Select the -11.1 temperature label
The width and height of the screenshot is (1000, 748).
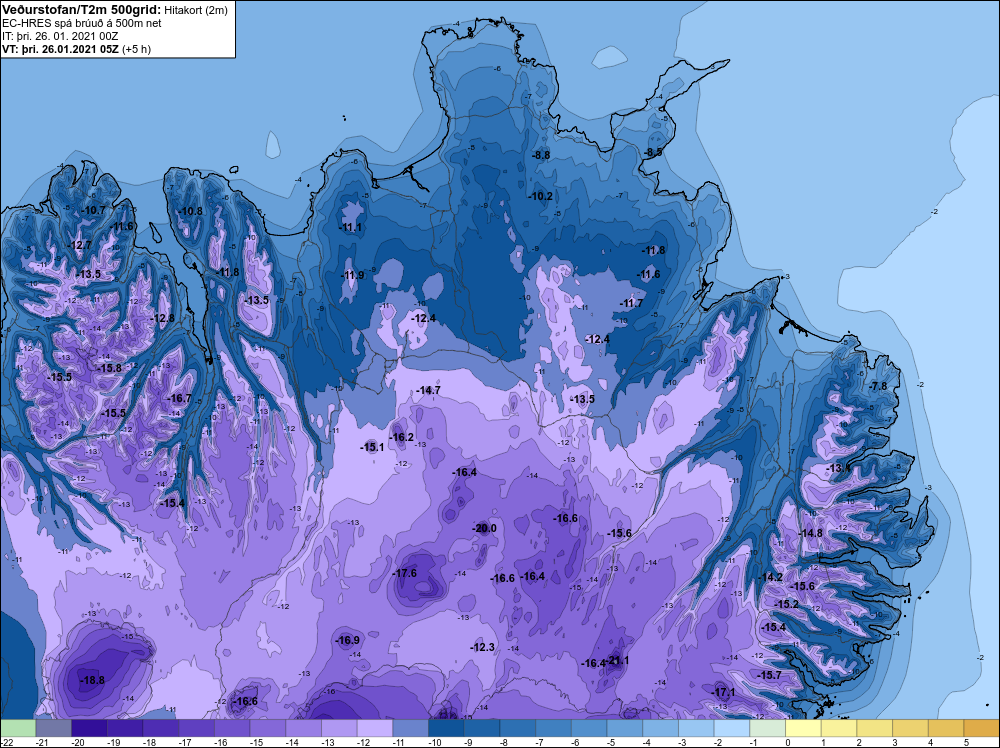point(349,228)
